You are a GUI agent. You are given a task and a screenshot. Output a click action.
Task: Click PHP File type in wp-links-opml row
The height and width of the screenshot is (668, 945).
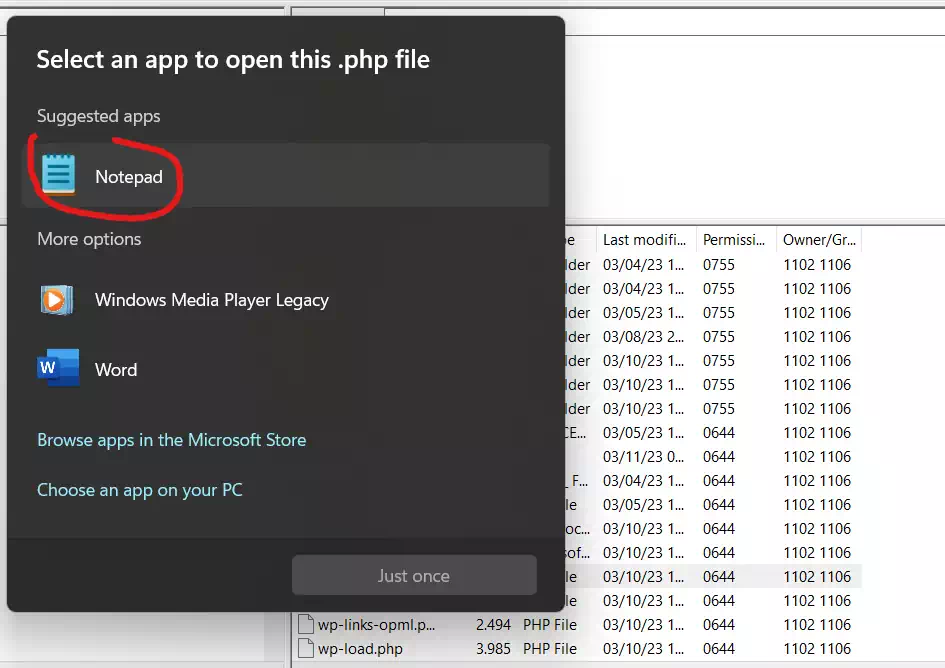click(550, 625)
